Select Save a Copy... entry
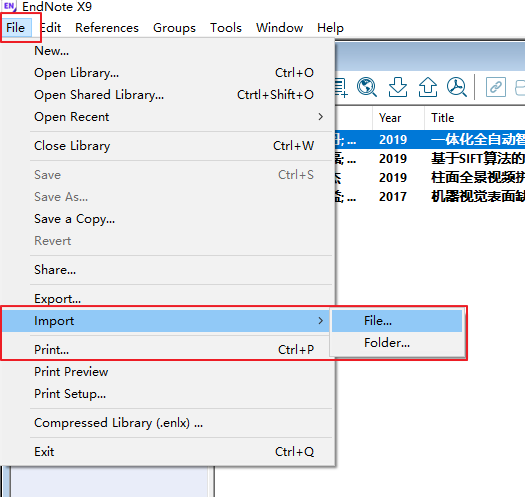The height and width of the screenshot is (497, 525). click(167, 219)
